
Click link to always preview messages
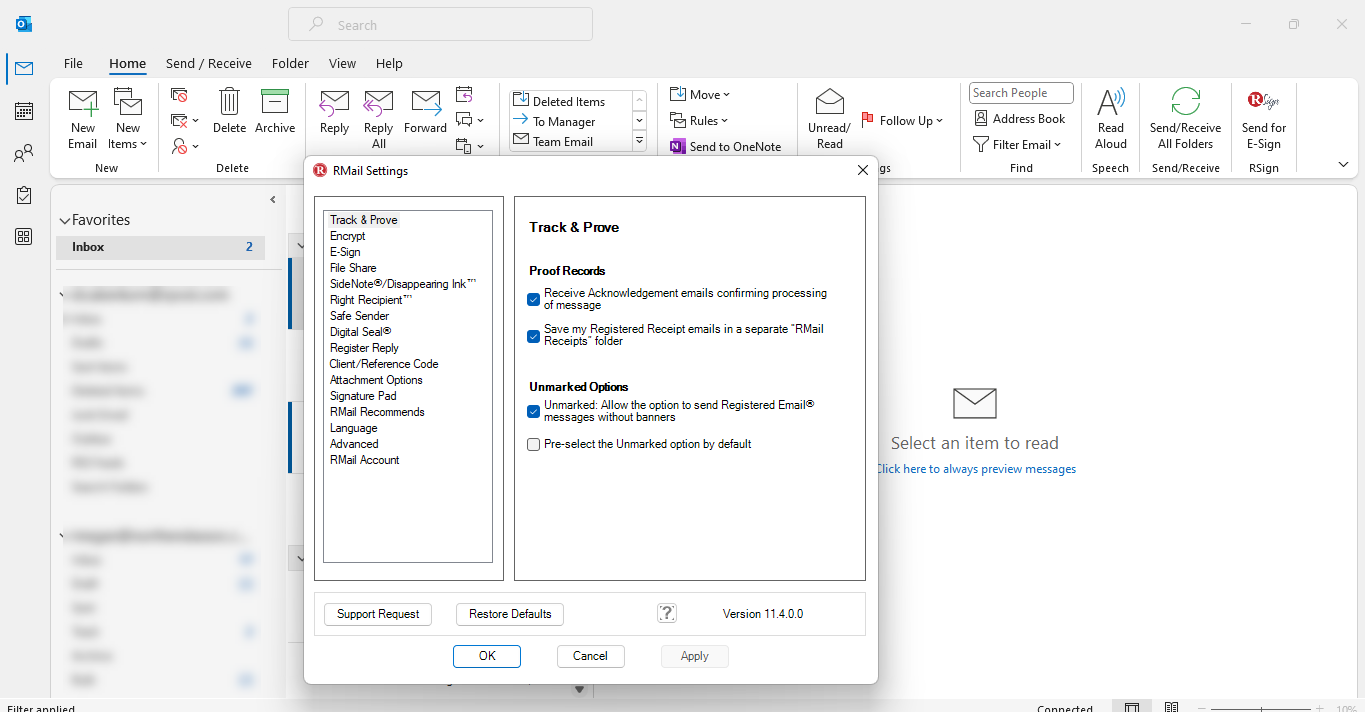click(976, 469)
